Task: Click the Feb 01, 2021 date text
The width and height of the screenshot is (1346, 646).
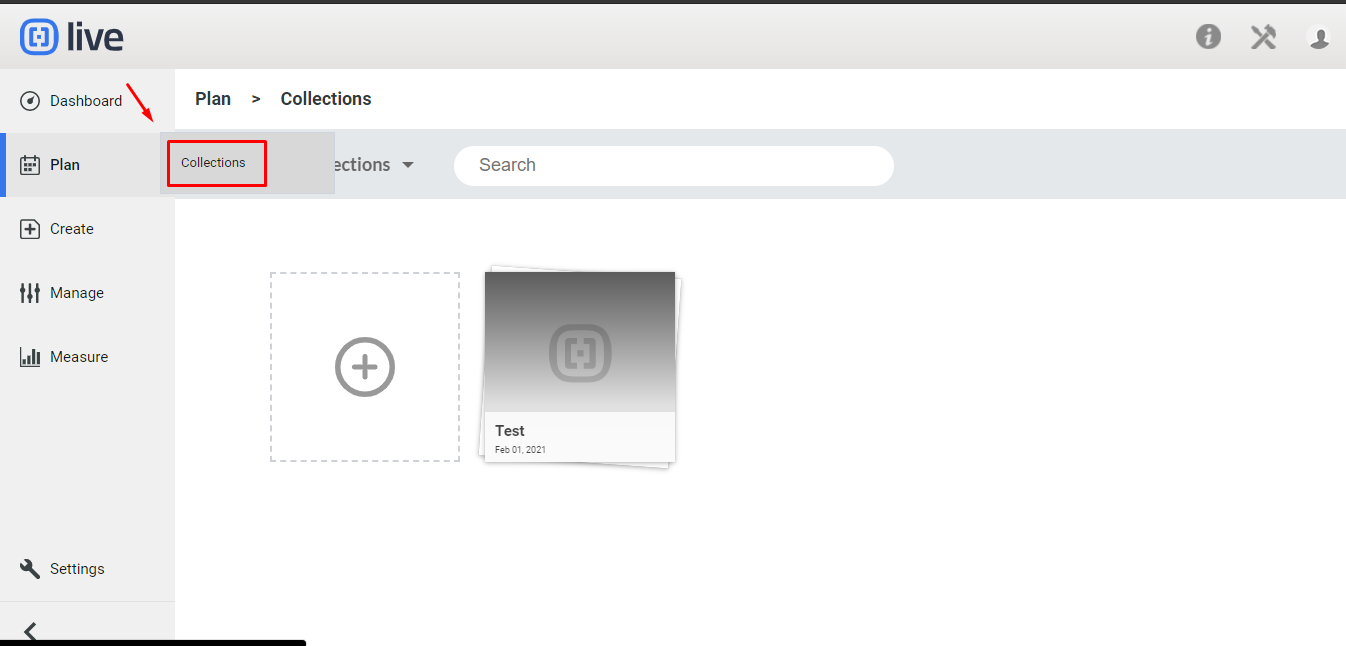Action: point(520,450)
